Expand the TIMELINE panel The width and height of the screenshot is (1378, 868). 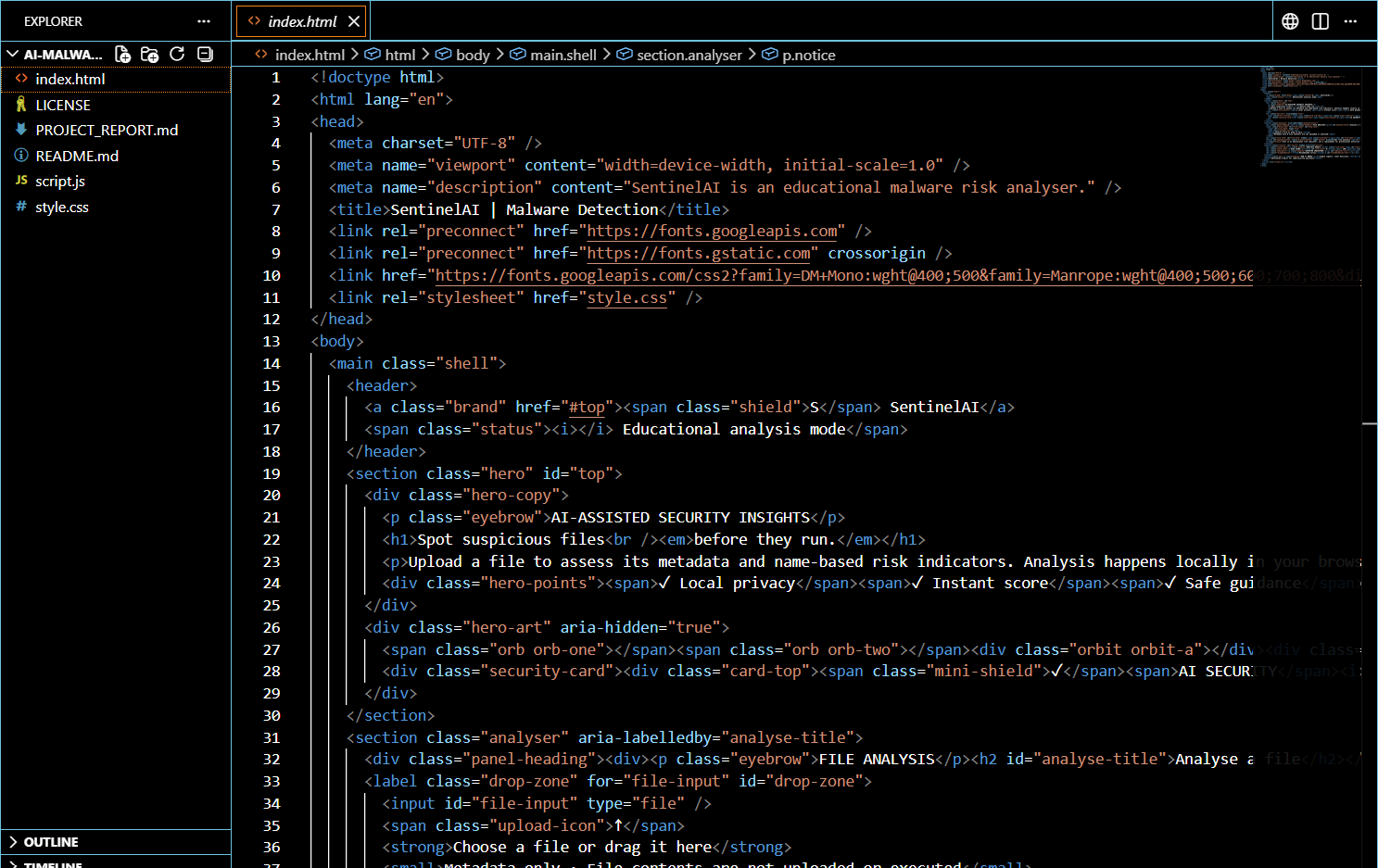pyautogui.click(x=116, y=862)
